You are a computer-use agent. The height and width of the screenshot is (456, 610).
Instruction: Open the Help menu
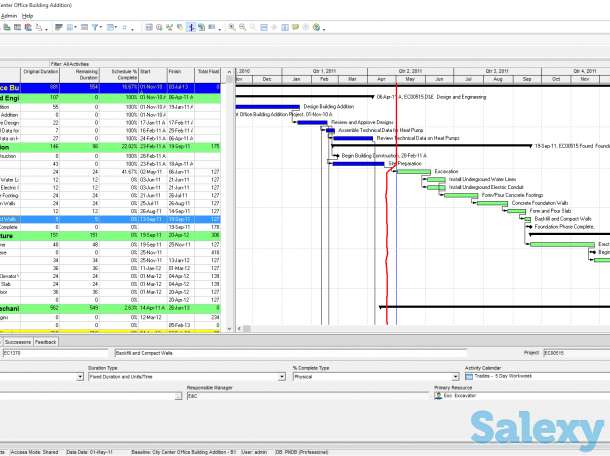pos(27,16)
